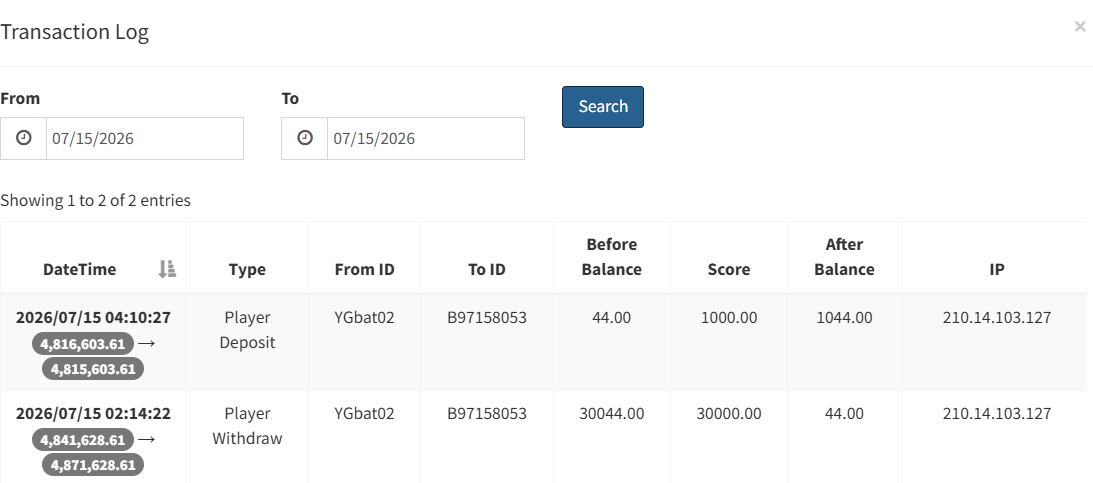
Task: Click the Before Balance column header
Action: (612, 256)
